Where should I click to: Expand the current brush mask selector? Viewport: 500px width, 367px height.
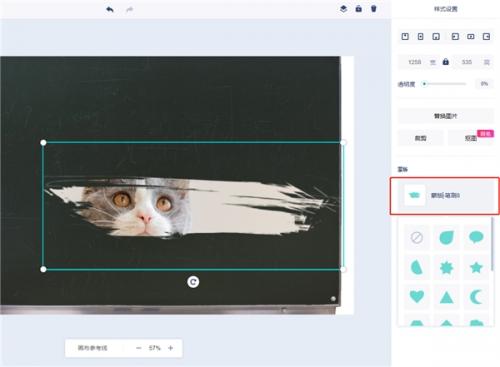pyautogui.click(x=445, y=196)
